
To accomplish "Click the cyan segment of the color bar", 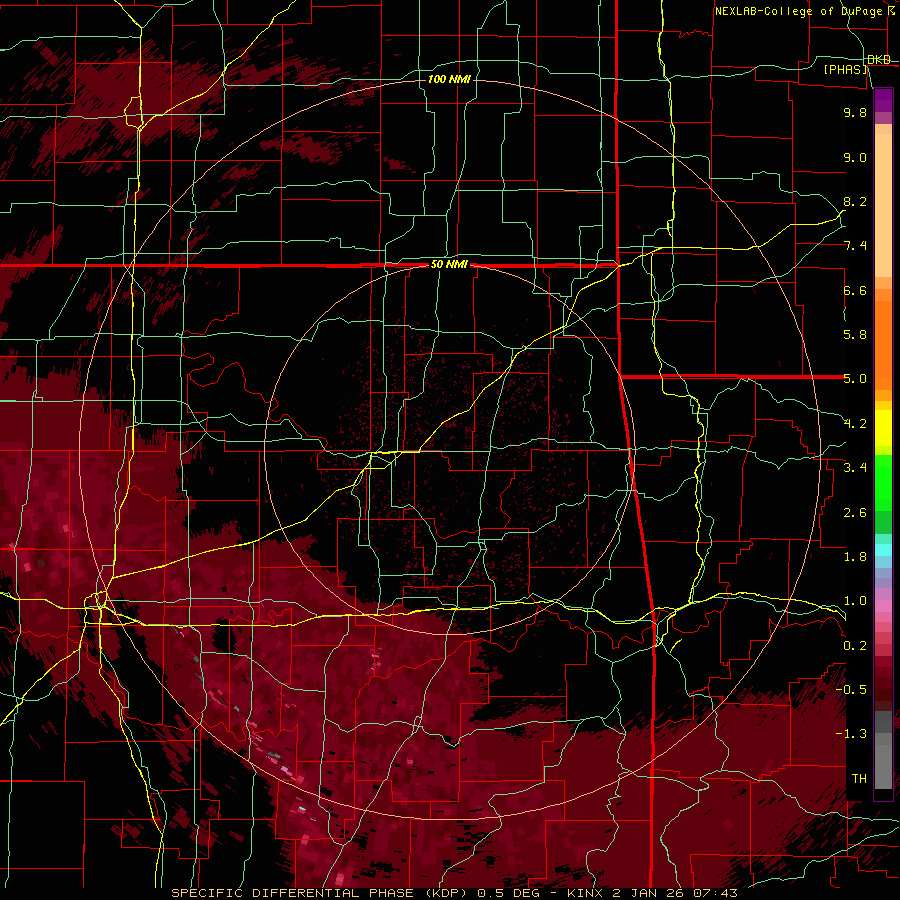I will tap(883, 550).
